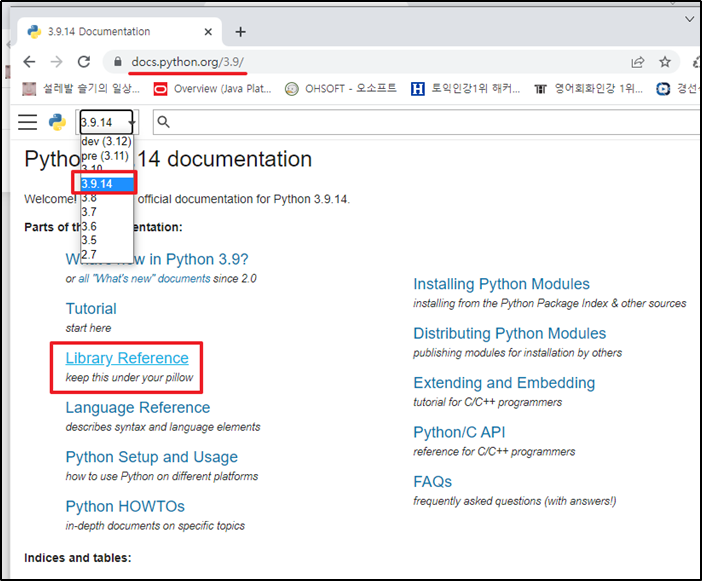Viewport: 702px width, 581px height.
Task: Switch to the 3.9.14 Documentation tab
Action: [x=119, y=32]
